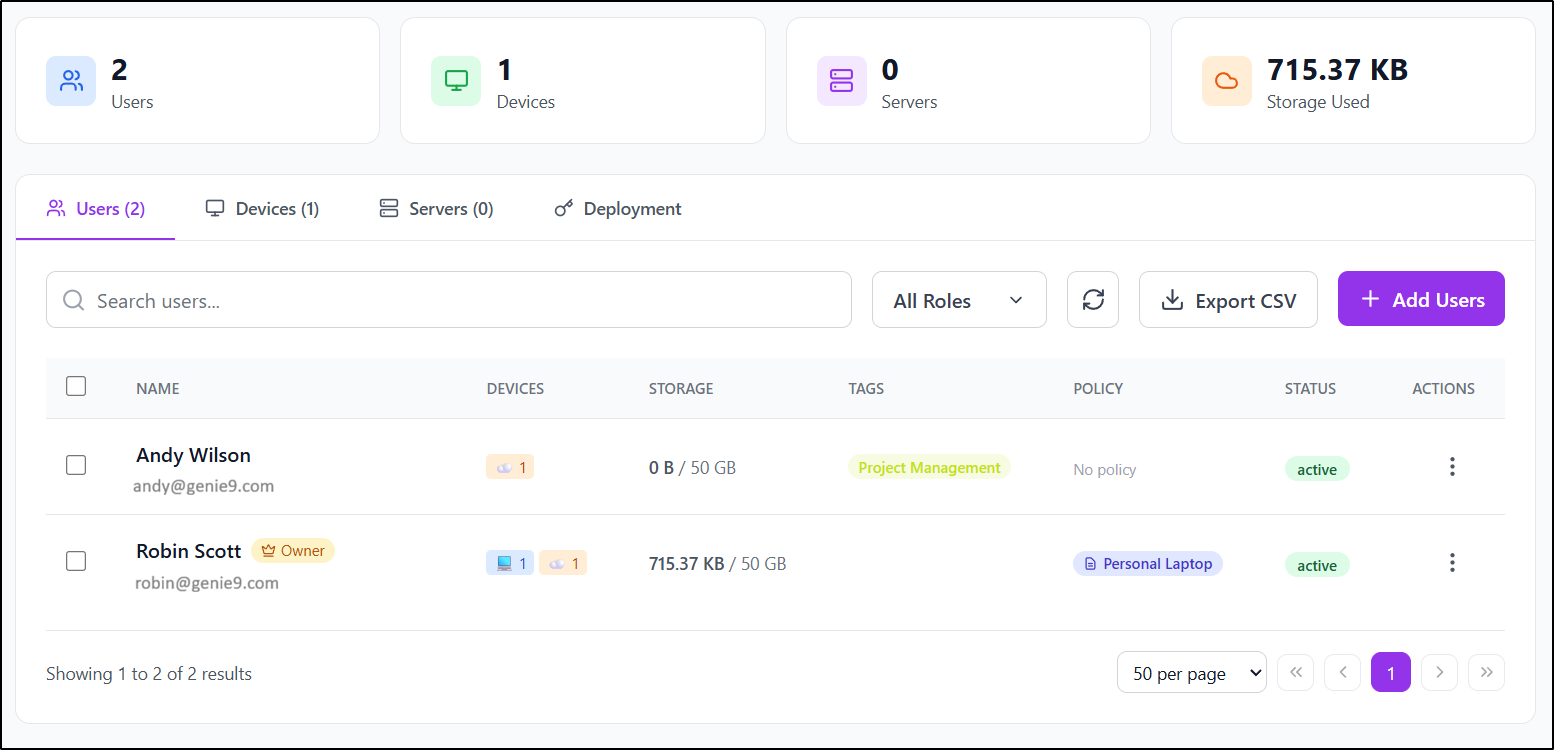Image resolution: width=1554 pixels, height=750 pixels.
Task: Switch to the Devices tab
Action: (262, 208)
